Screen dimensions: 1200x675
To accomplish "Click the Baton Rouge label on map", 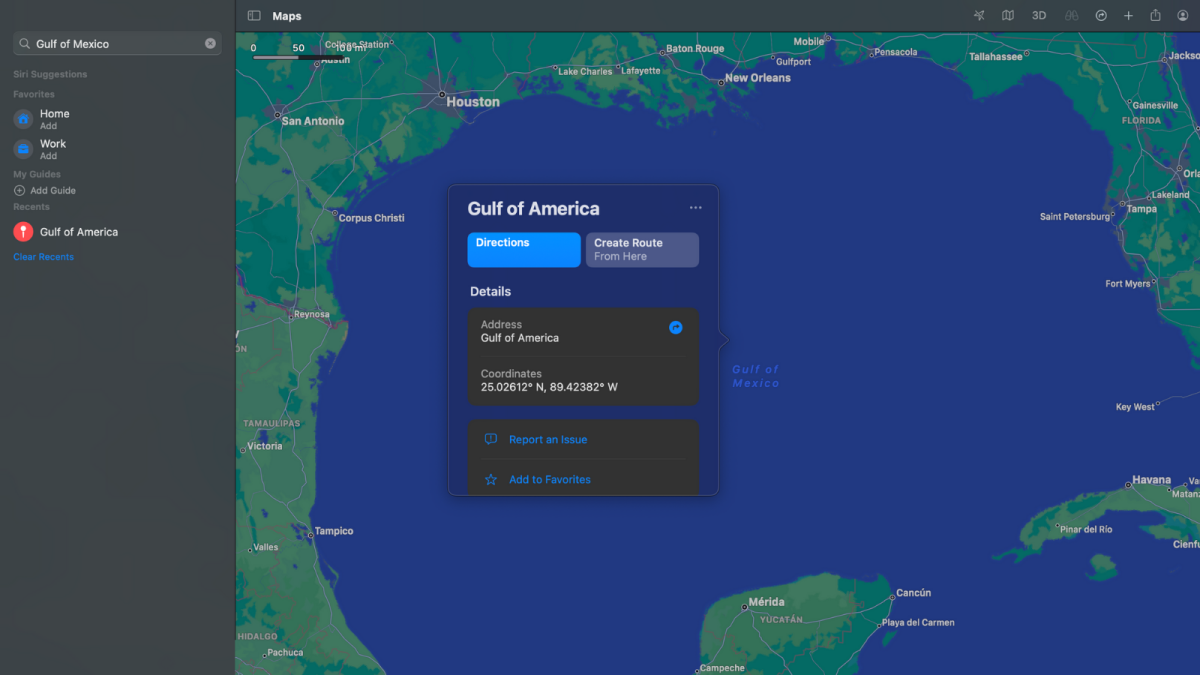I will [x=695, y=48].
